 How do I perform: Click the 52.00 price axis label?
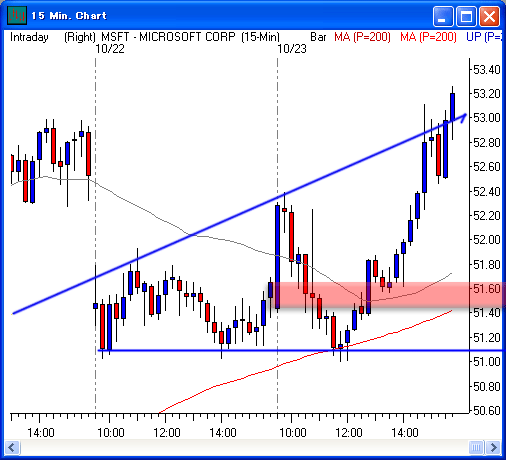pyautogui.click(x=487, y=240)
